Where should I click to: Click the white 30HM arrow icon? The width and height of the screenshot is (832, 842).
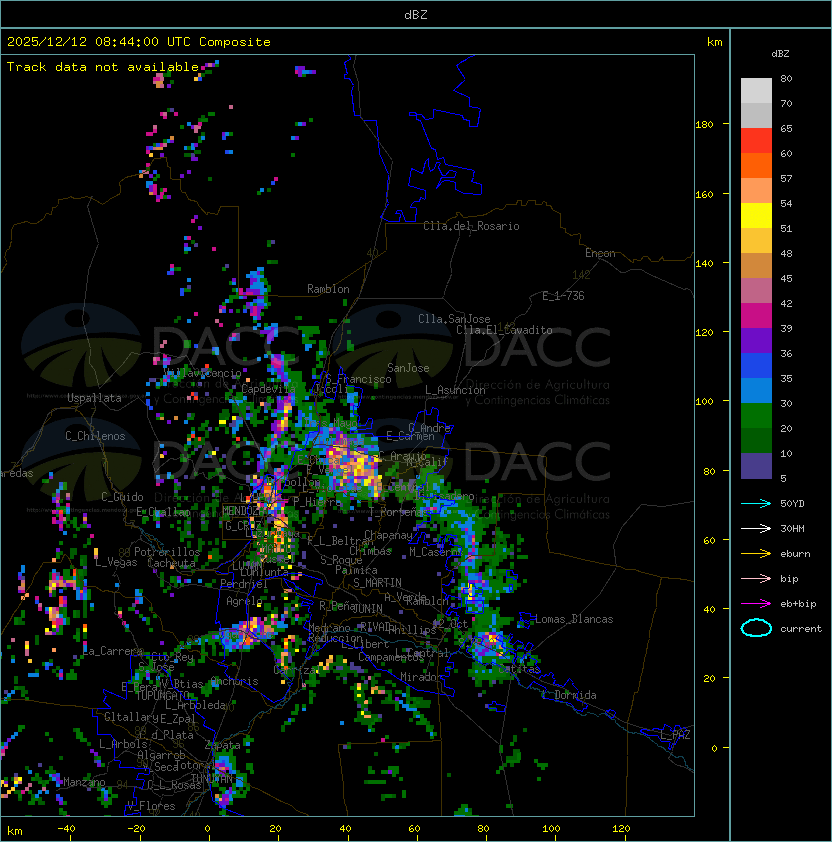(x=756, y=528)
